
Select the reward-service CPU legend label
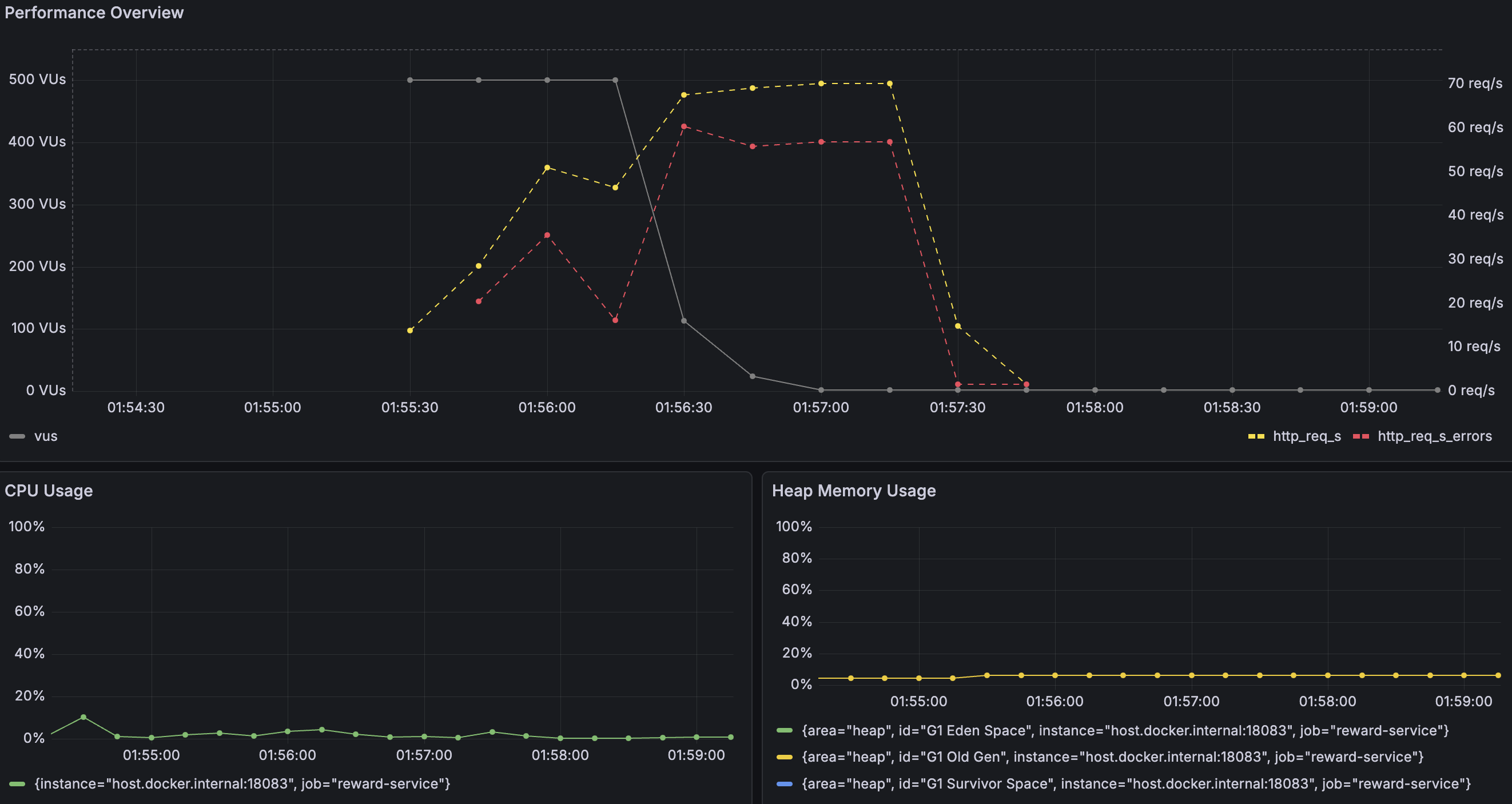[242, 784]
